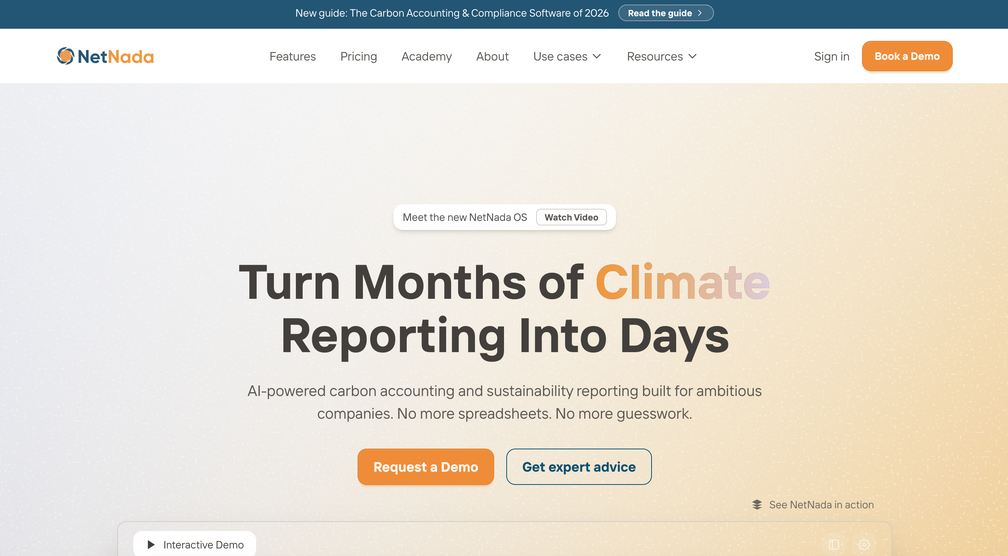The image size is (1008, 556).
Task: Expand the Use cases dropdown
Action: click(567, 57)
